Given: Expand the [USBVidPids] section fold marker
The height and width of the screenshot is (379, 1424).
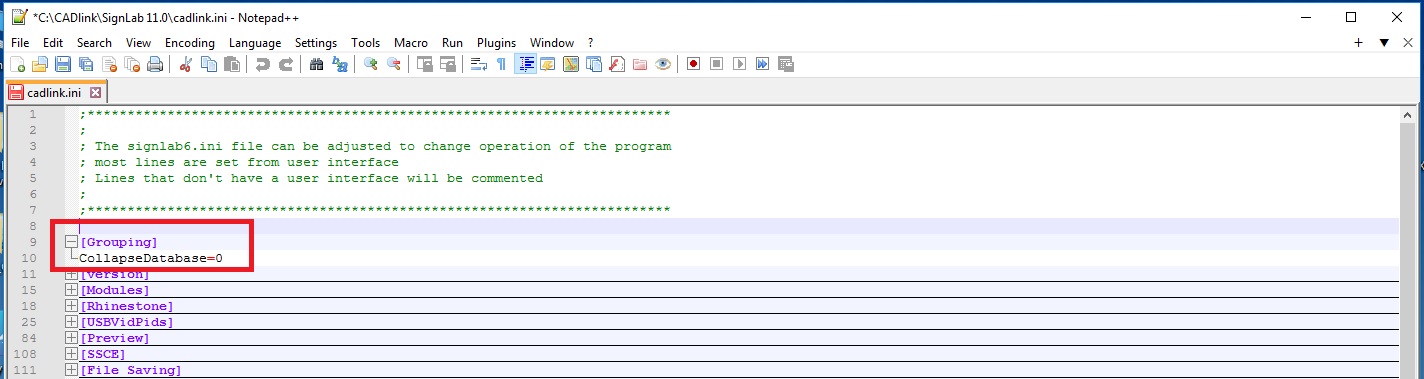Looking at the screenshot, I should [x=71, y=322].
